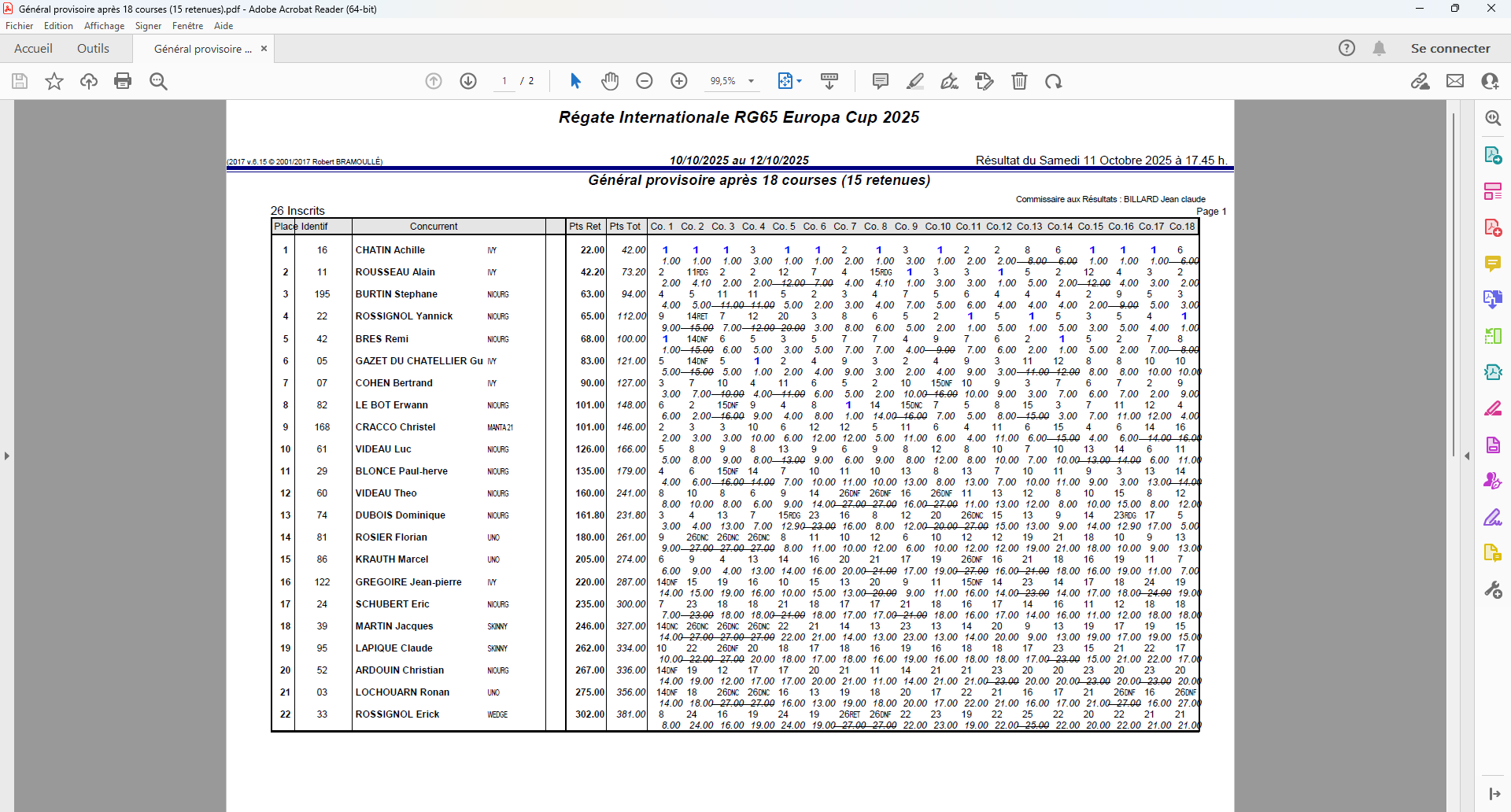Select the Hand pan tool

pos(610,81)
